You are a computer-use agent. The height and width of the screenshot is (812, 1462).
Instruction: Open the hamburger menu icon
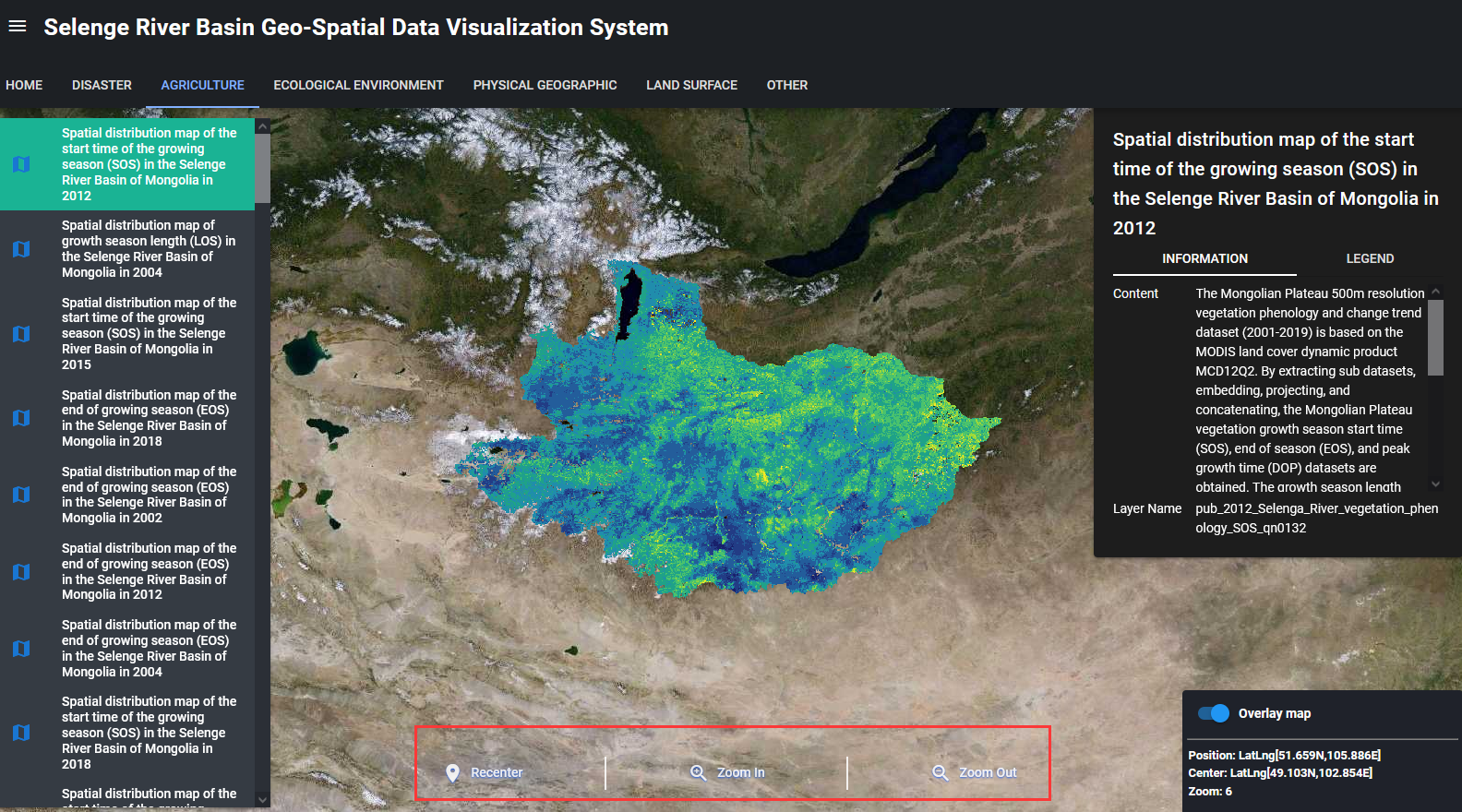click(x=17, y=26)
